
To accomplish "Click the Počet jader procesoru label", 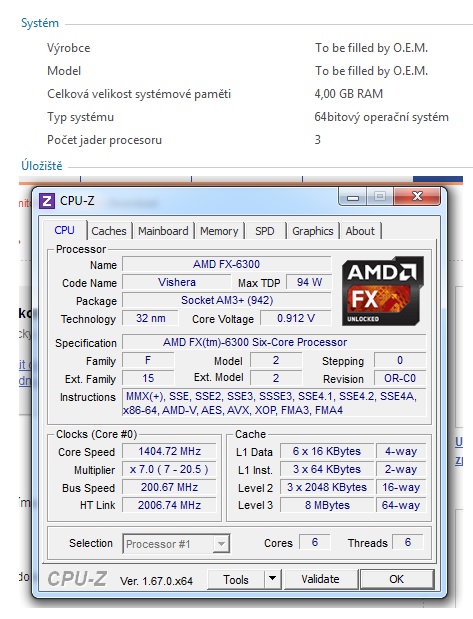I will click(104, 140).
